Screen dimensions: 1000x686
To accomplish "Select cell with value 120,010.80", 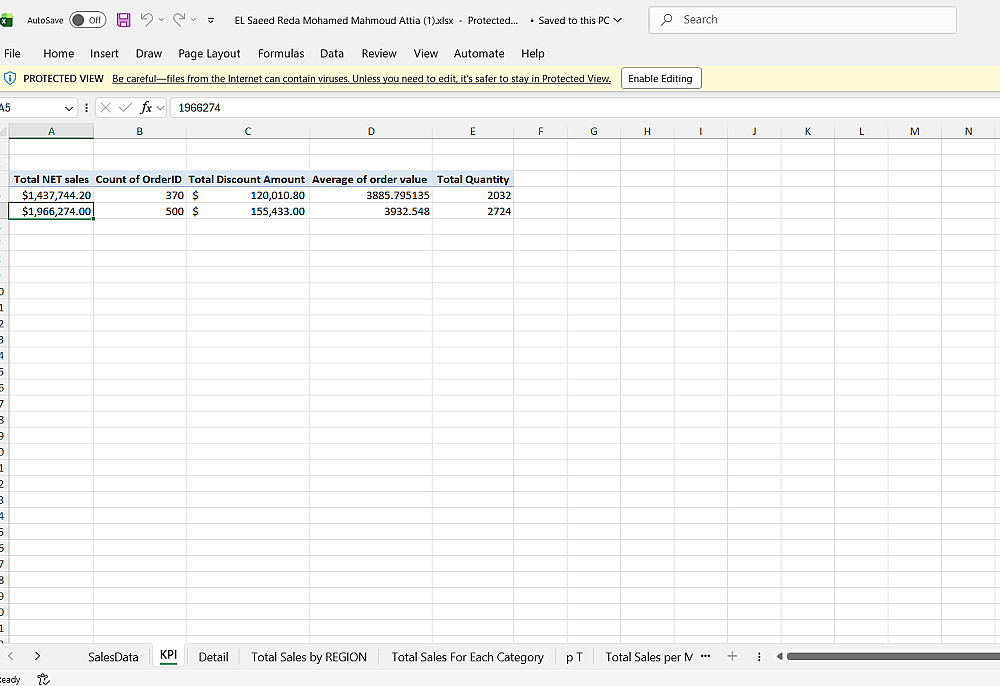I will tap(247, 195).
